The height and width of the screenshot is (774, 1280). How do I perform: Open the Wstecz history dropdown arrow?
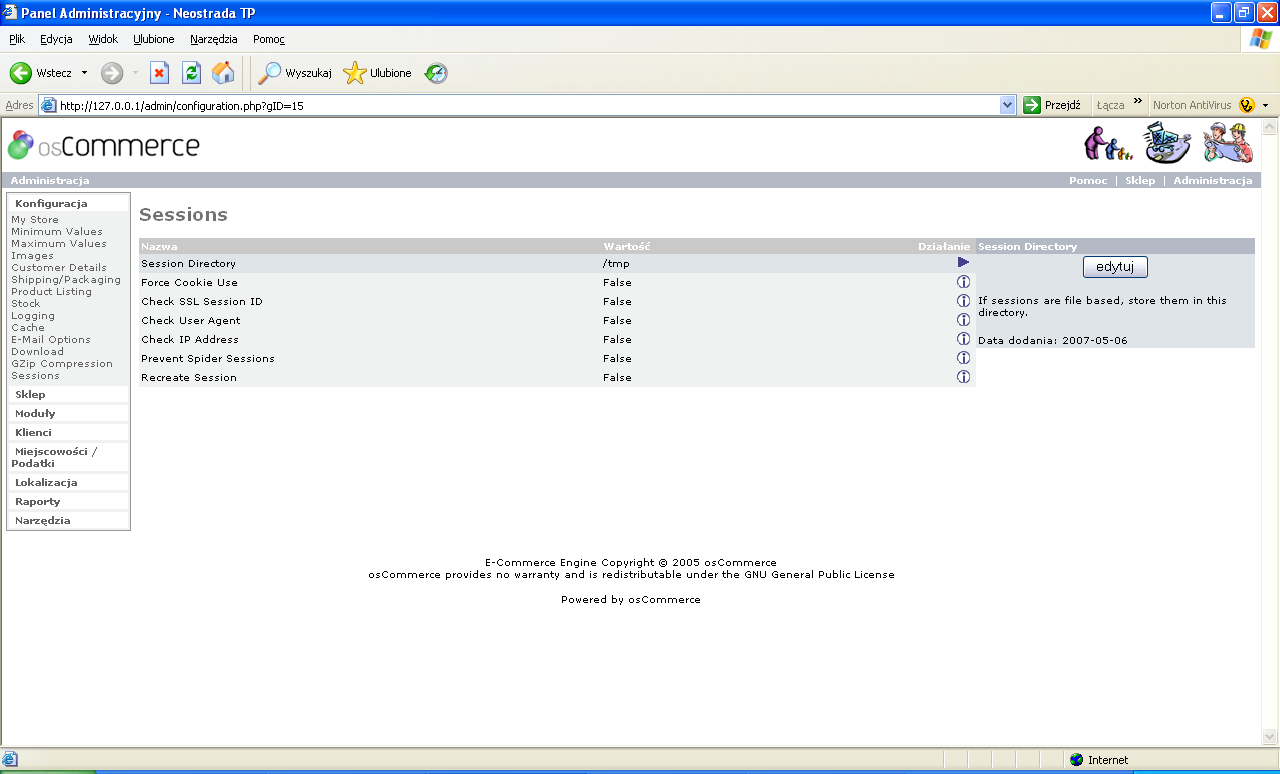(x=84, y=73)
